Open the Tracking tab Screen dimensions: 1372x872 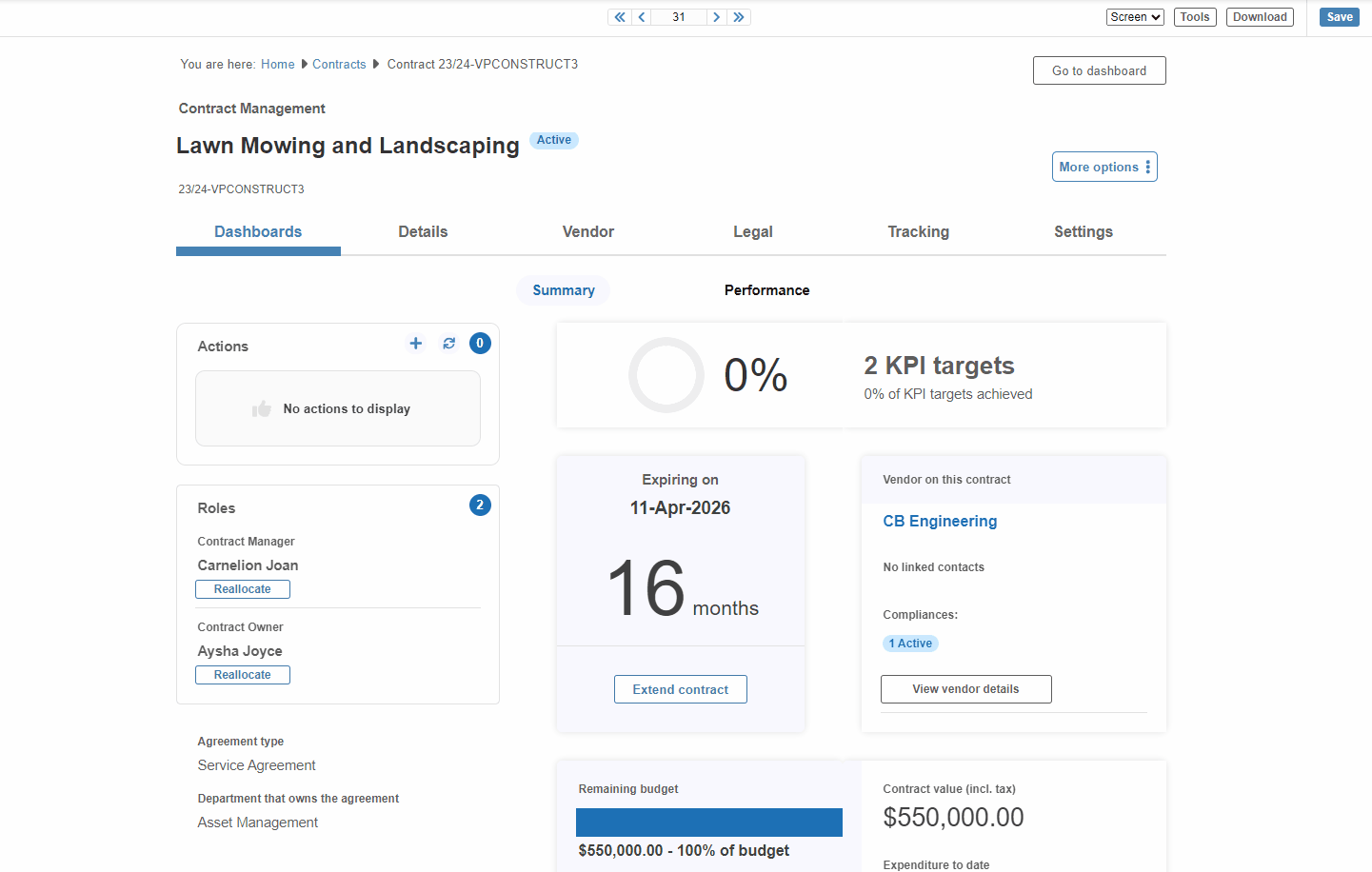pyautogui.click(x=919, y=232)
